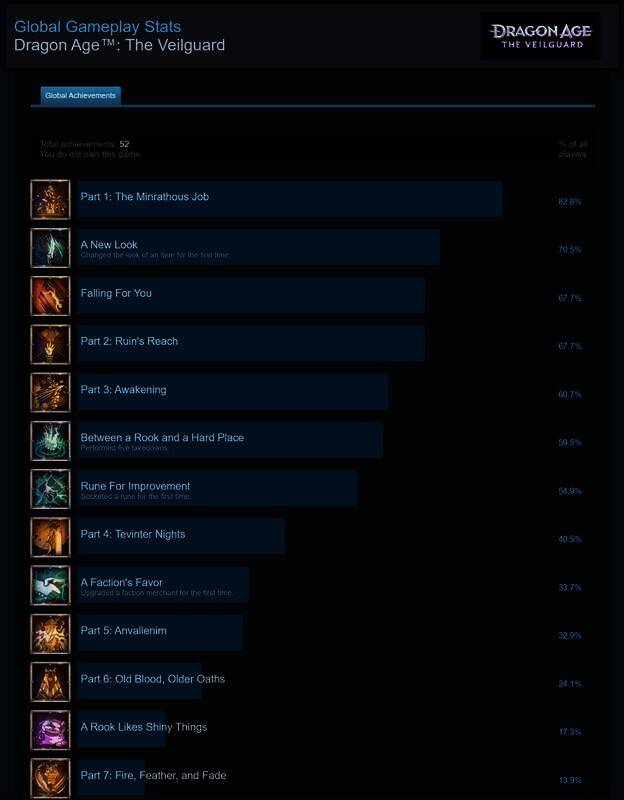
Task: Select the A Rook Likes Shiny Things icon
Action: [x=51, y=730]
